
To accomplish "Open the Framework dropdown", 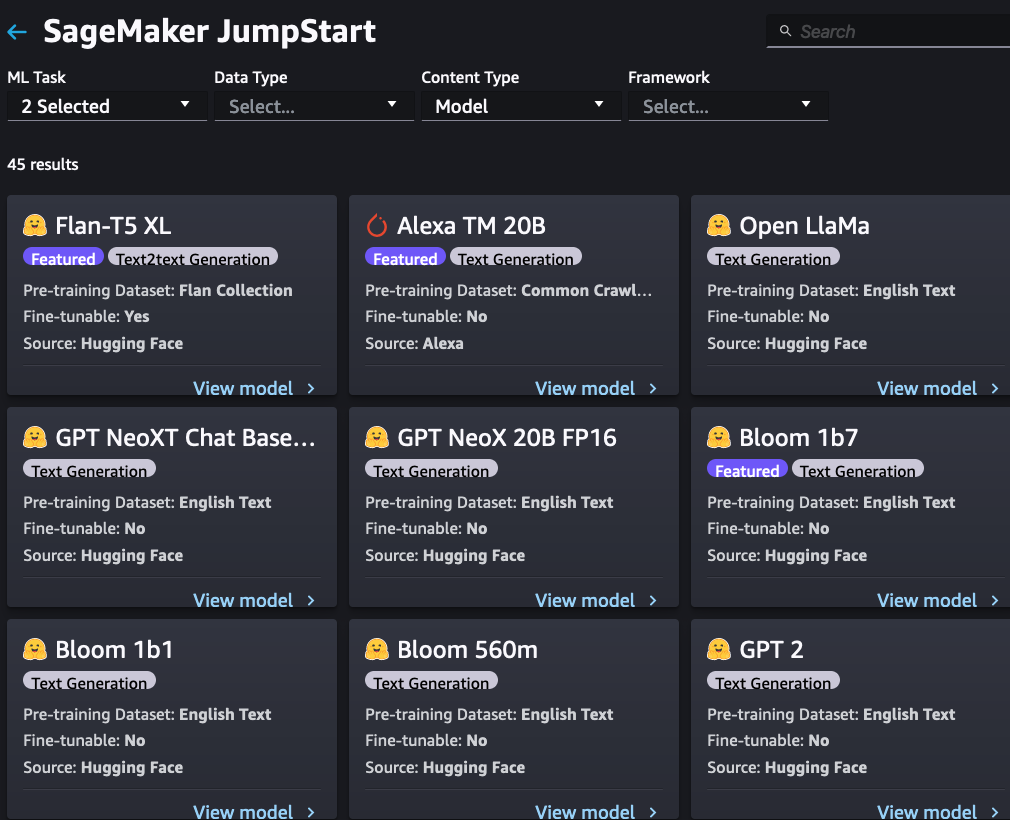I will (x=728, y=106).
